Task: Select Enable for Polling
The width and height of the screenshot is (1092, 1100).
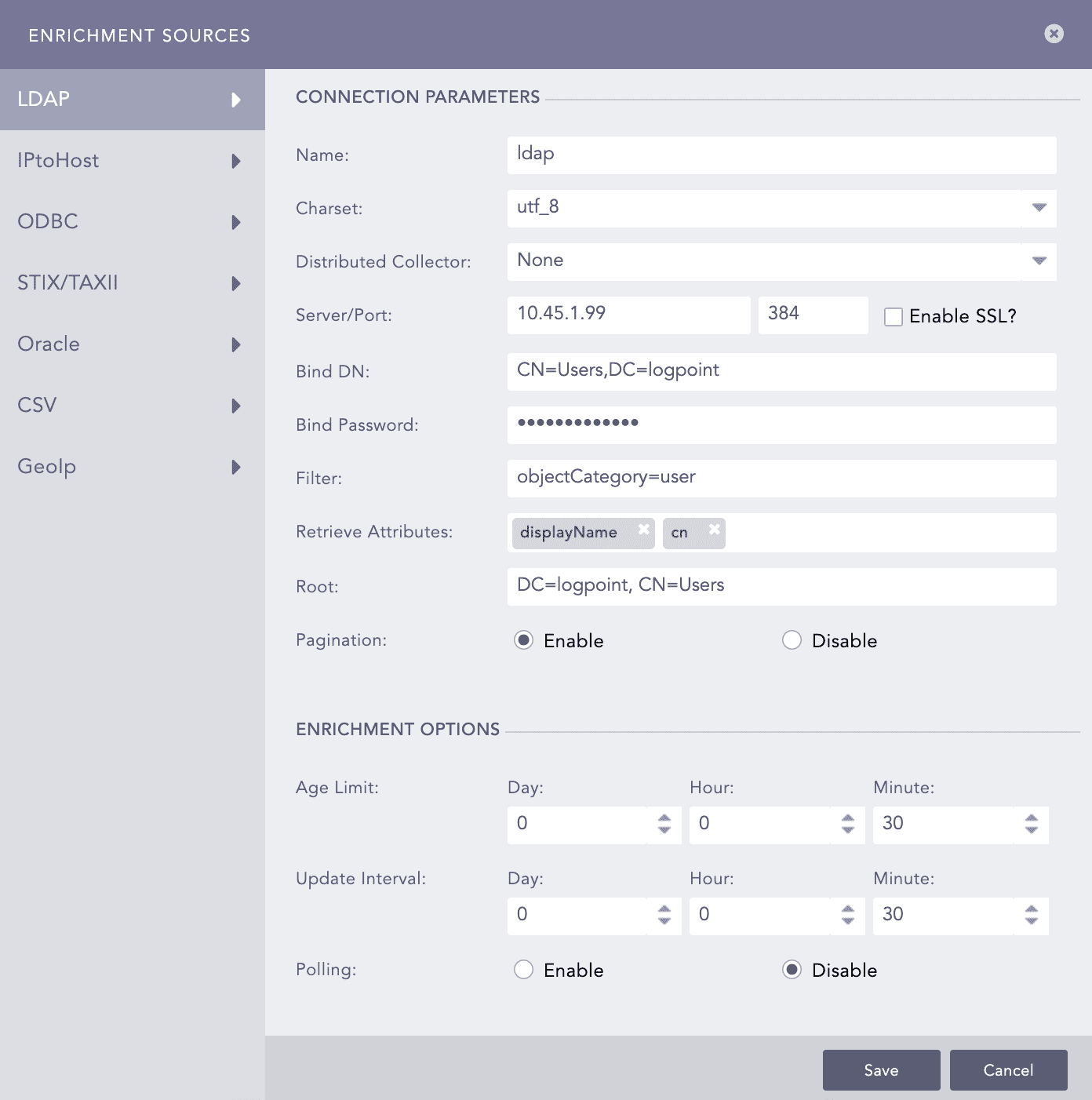Action: click(523, 970)
